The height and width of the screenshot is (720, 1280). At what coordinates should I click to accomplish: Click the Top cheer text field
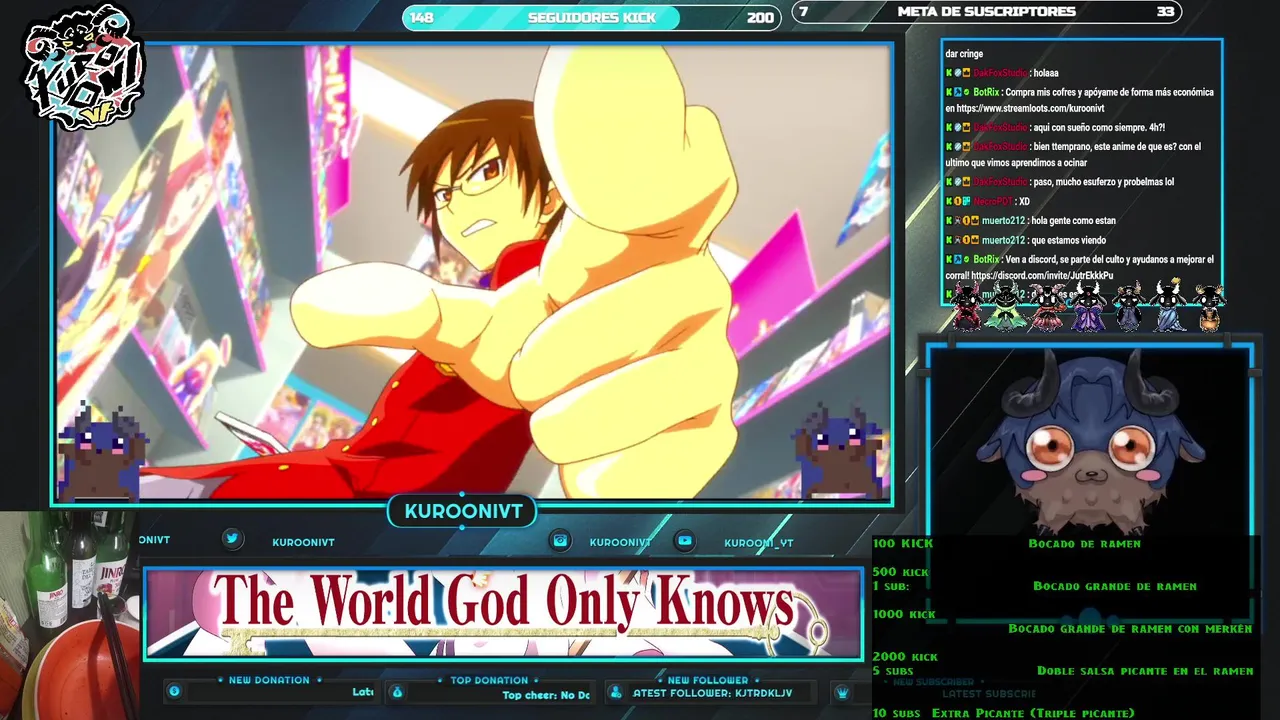pos(546,695)
